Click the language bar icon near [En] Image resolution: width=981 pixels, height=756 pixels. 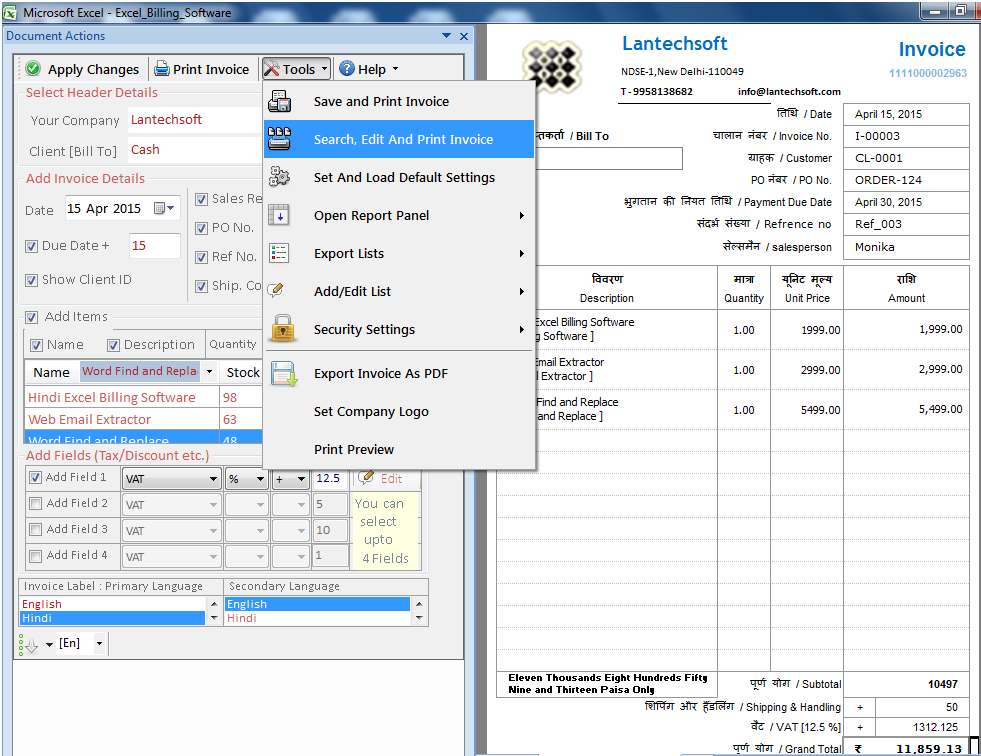(29, 645)
